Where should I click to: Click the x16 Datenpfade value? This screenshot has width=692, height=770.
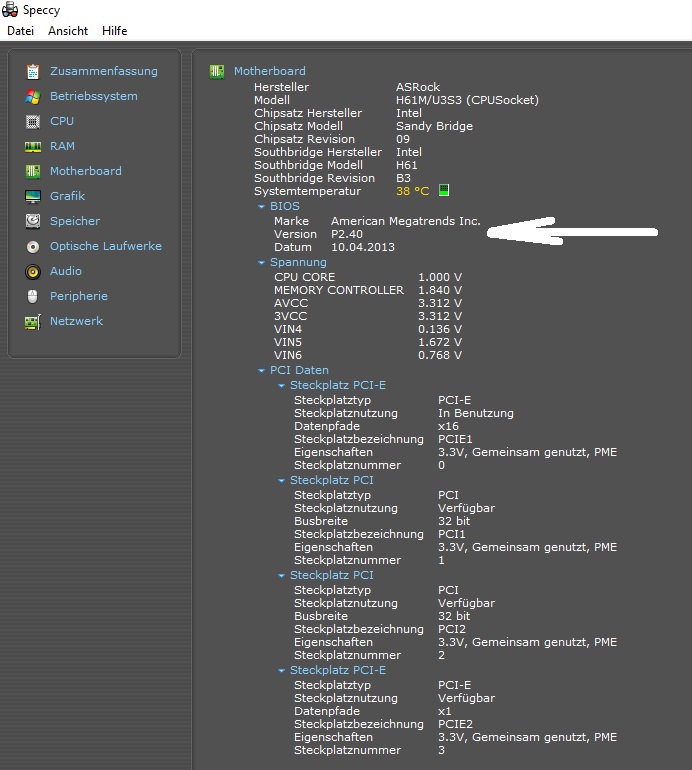pos(448,426)
